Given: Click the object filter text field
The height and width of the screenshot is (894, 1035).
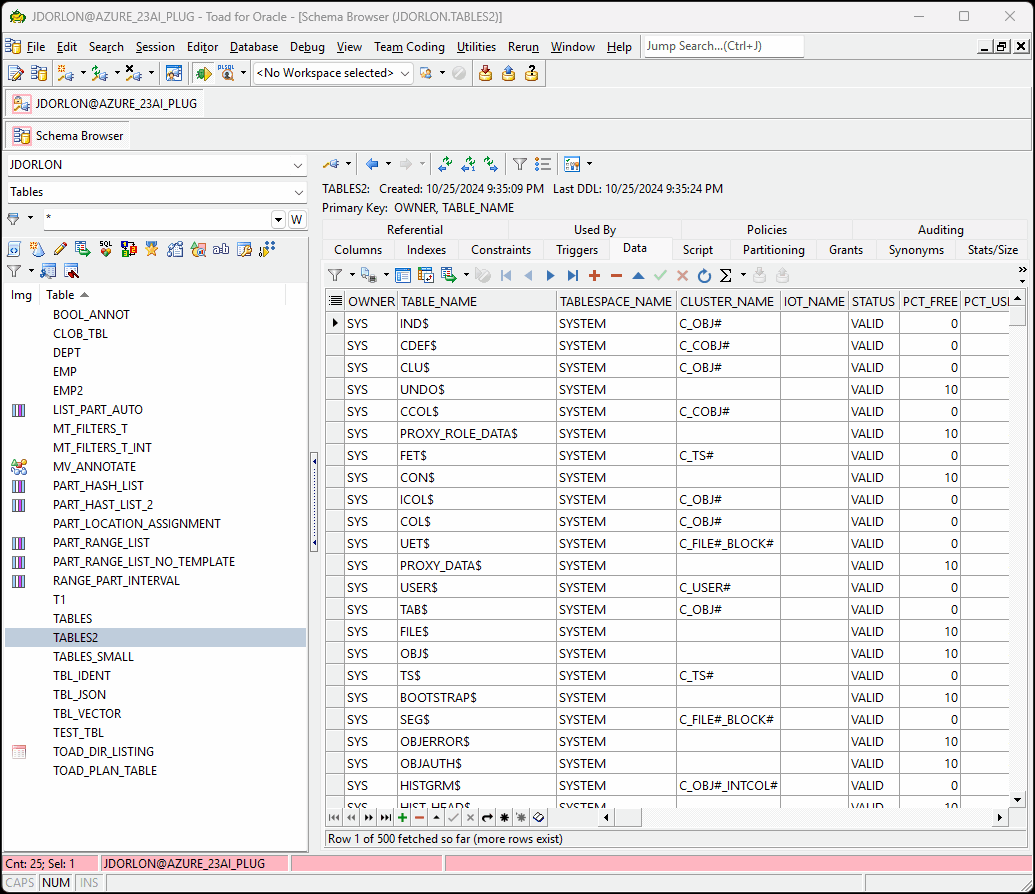Looking at the screenshot, I should coord(157,220).
